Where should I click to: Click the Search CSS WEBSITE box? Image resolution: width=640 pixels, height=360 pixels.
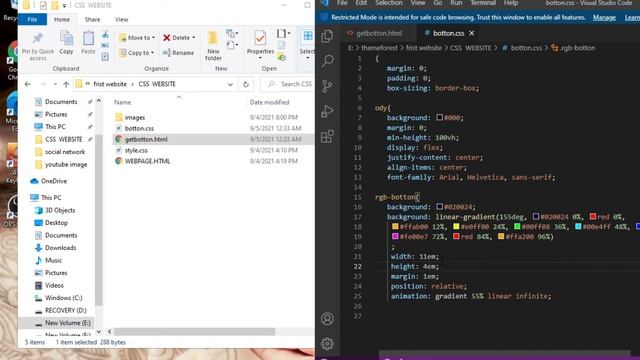click(x=288, y=84)
